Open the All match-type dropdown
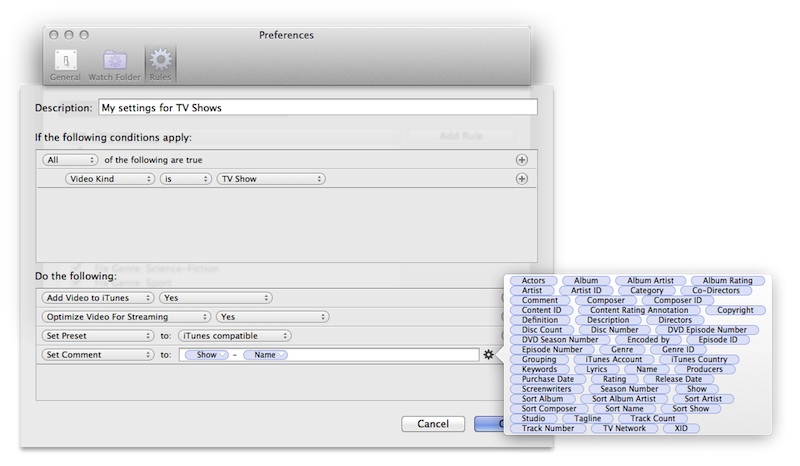Screen dimensions: 800x466 (x=70, y=160)
